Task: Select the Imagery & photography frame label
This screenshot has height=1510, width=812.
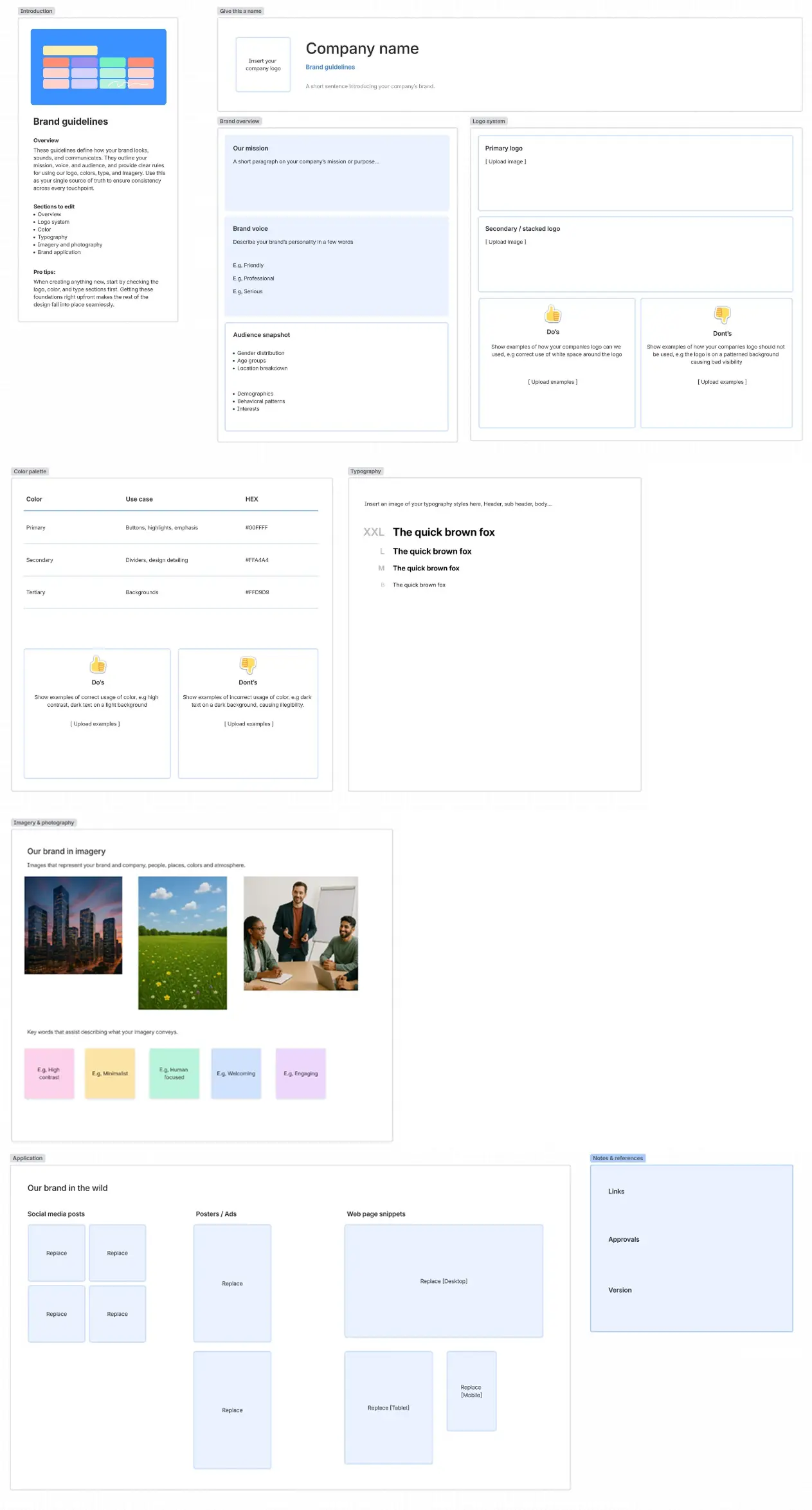Action: coord(44,823)
